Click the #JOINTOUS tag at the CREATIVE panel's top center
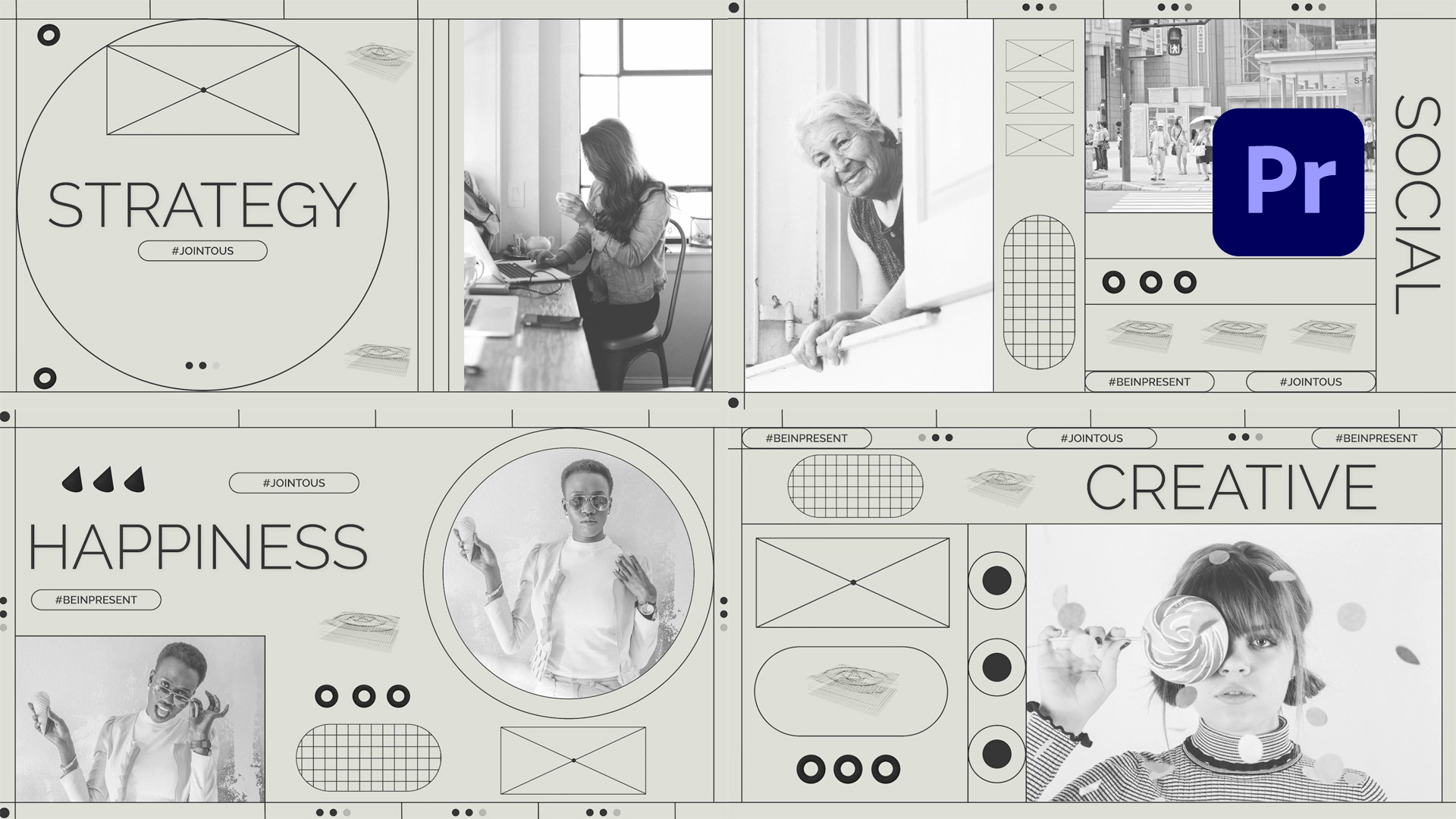Screen dimensions: 1456x819 [1092, 438]
